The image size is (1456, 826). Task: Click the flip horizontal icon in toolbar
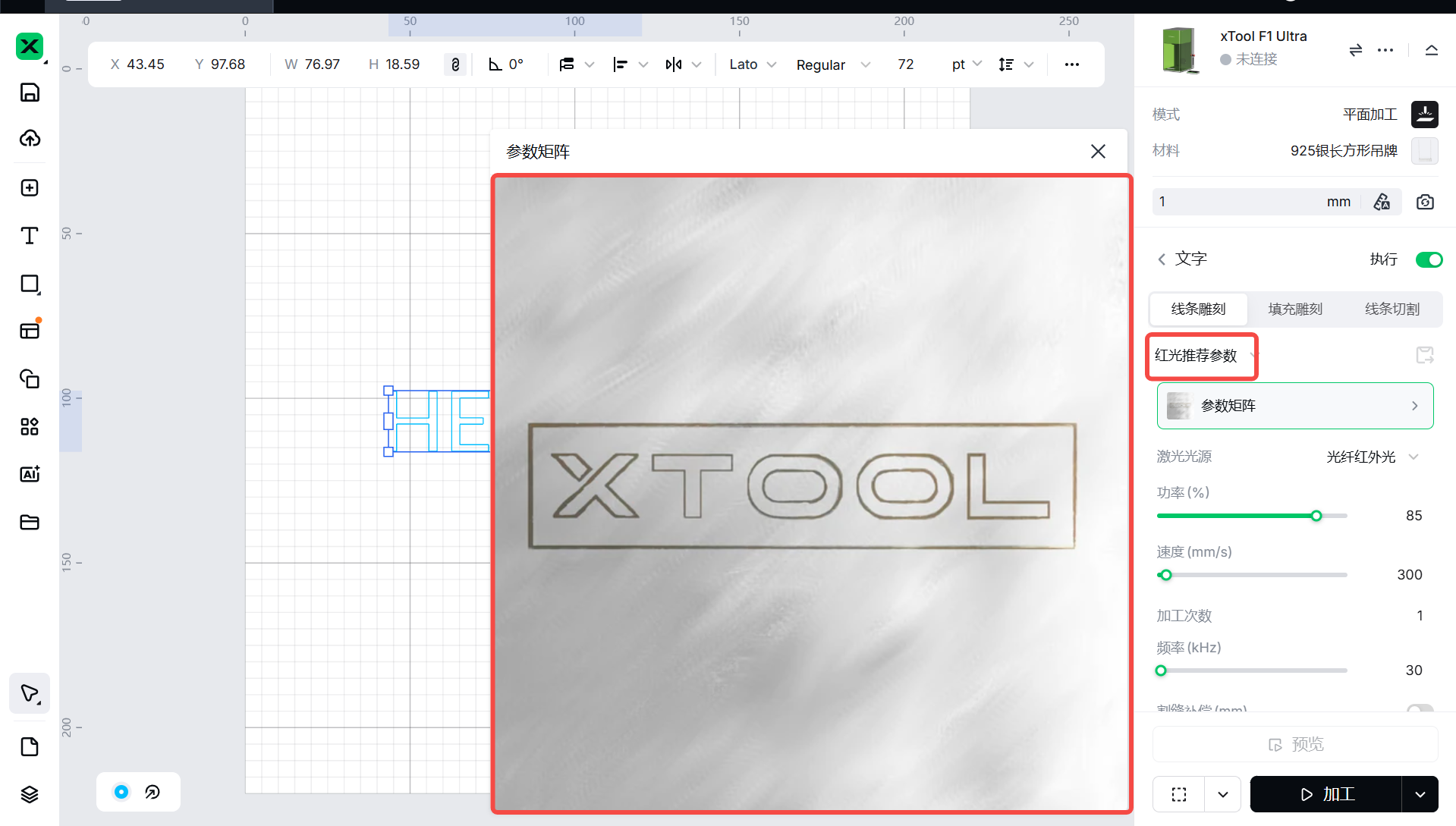pos(673,64)
